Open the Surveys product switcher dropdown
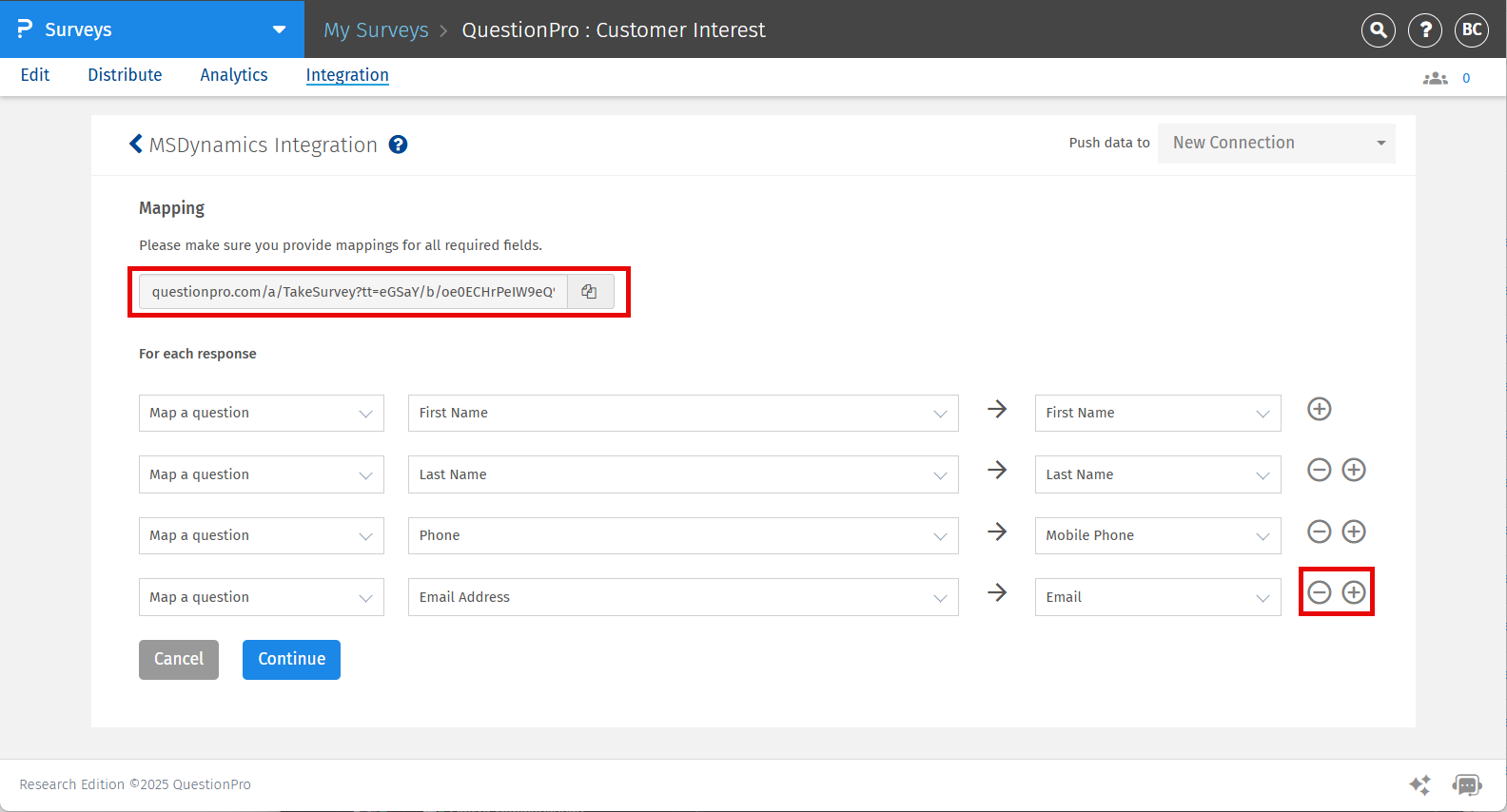This screenshot has height=812, width=1507. (279, 29)
